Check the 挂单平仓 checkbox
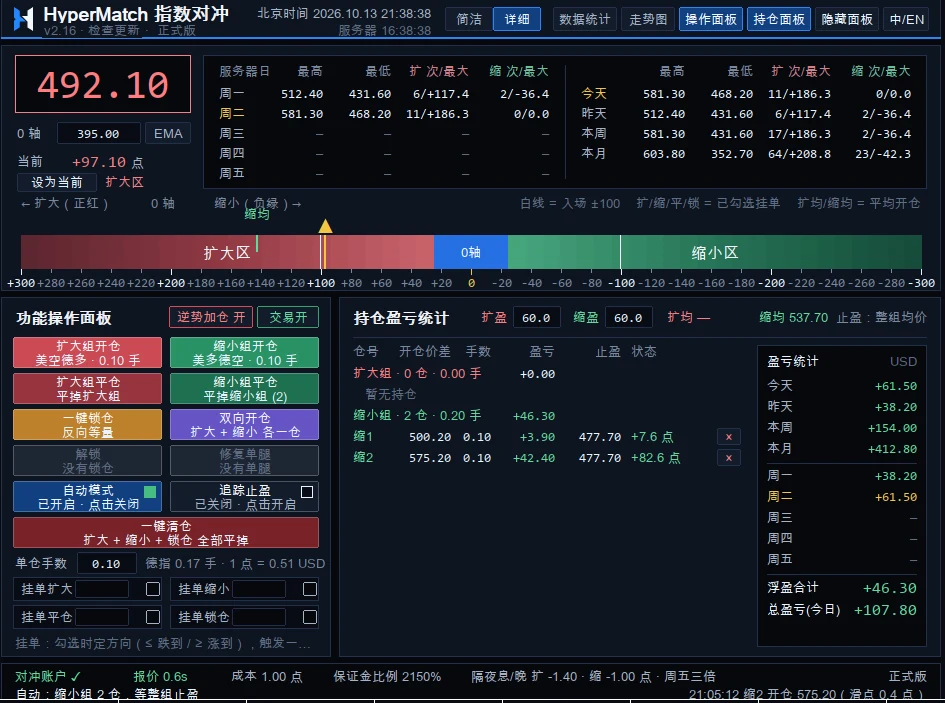Screen dimensions: 945x703 pos(153,617)
